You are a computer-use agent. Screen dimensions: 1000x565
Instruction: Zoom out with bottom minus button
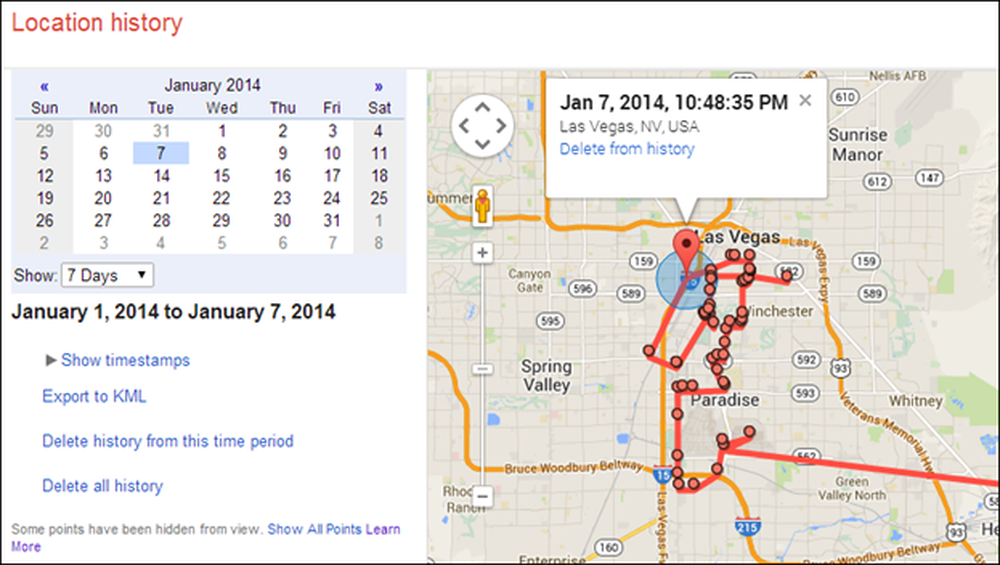coord(482,496)
